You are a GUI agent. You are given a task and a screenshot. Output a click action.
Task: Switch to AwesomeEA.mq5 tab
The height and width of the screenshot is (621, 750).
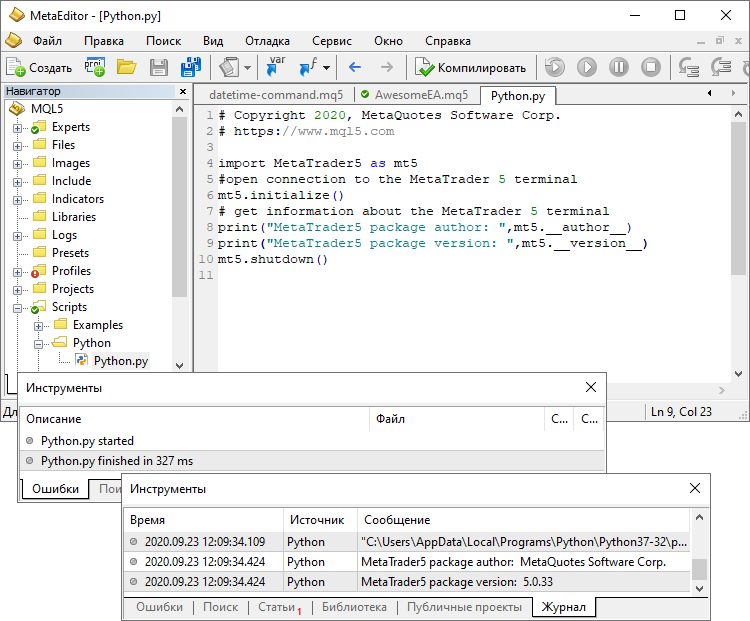click(415, 95)
